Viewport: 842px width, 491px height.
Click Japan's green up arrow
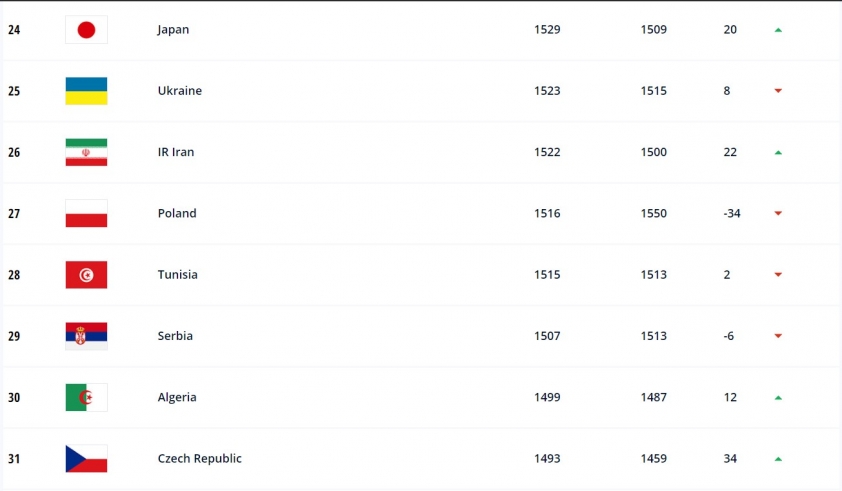coord(778,30)
